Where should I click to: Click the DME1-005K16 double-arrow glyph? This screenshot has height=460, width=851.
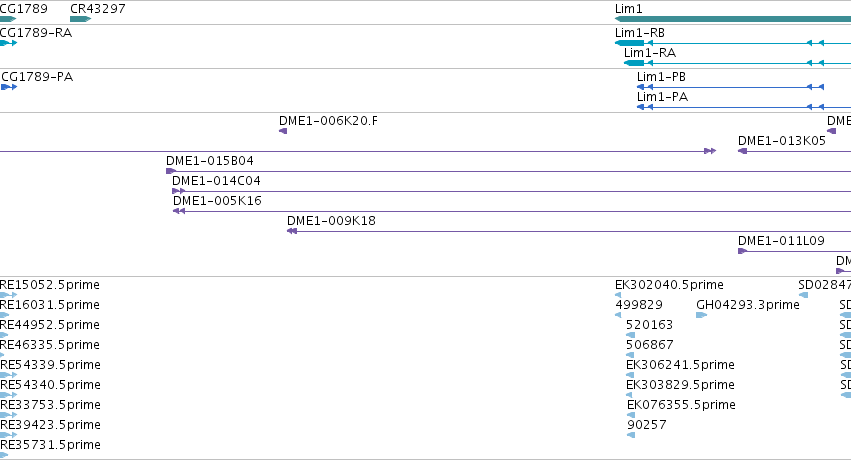[x=179, y=211]
